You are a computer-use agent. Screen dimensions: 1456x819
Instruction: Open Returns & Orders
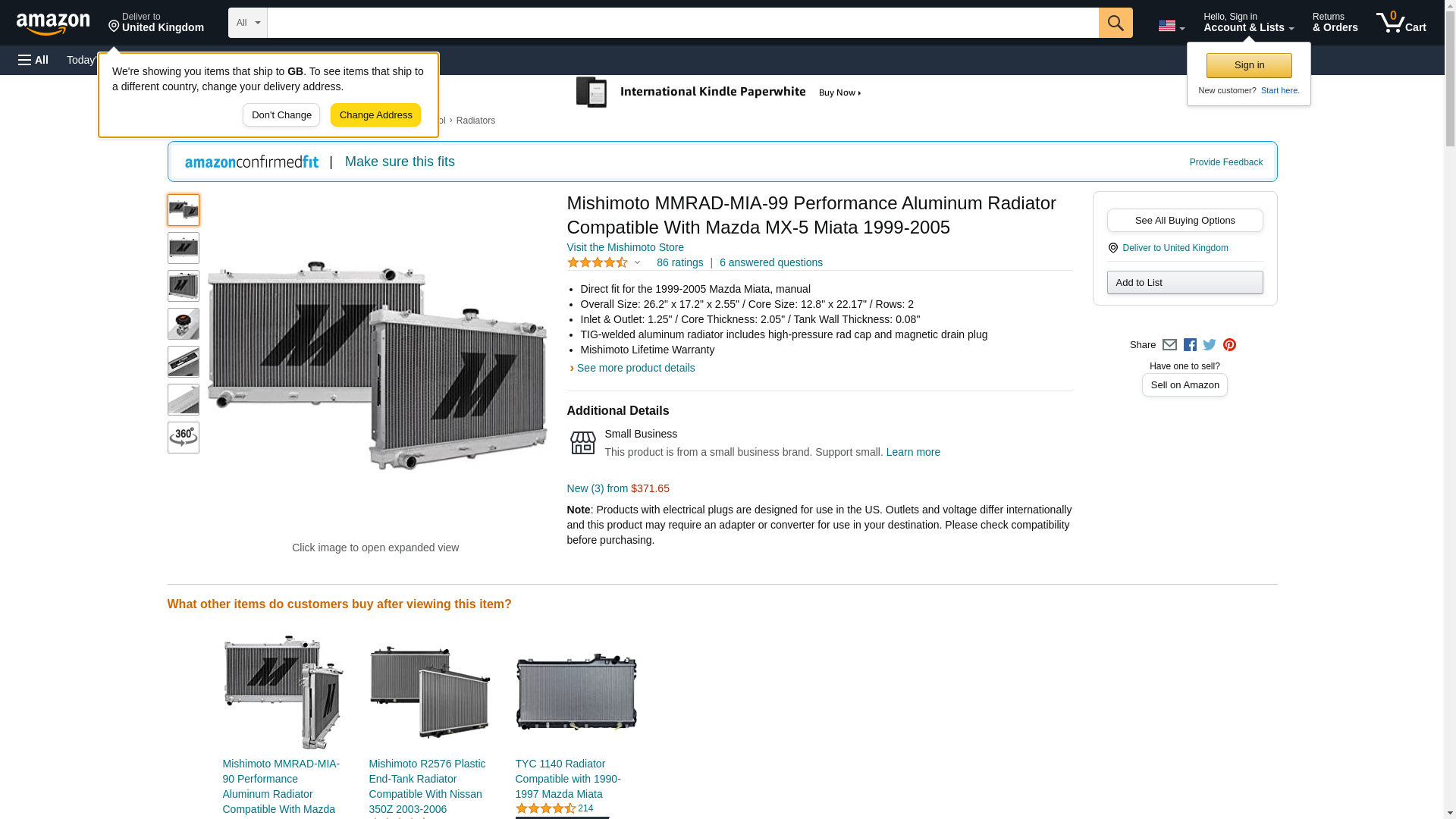point(1335,23)
